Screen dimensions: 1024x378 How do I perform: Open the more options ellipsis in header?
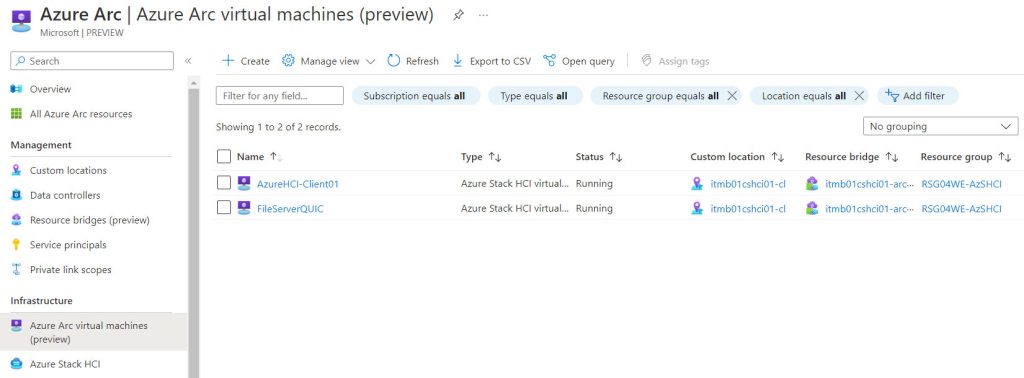point(483,16)
